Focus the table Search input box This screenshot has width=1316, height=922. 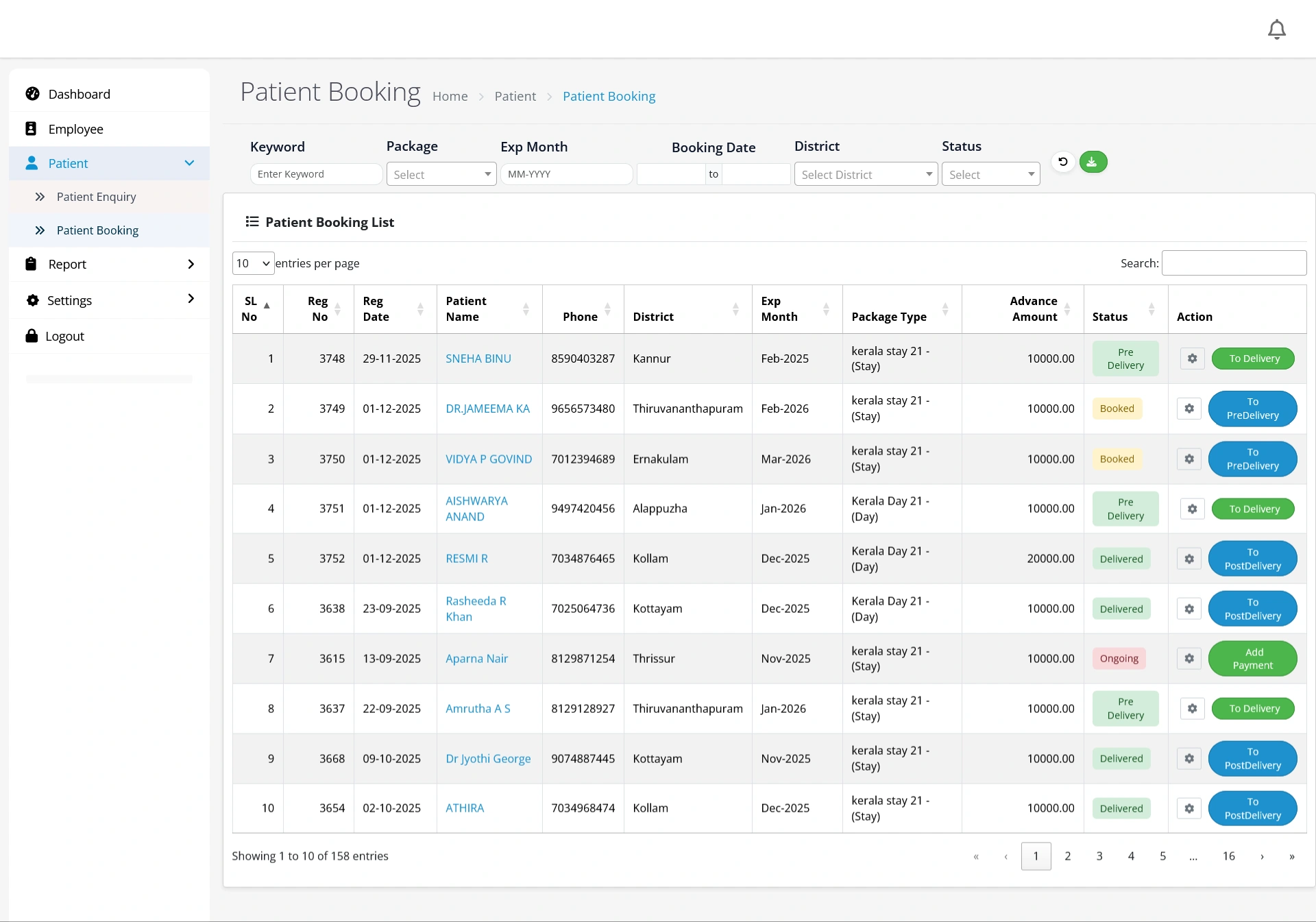click(x=1234, y=263)
